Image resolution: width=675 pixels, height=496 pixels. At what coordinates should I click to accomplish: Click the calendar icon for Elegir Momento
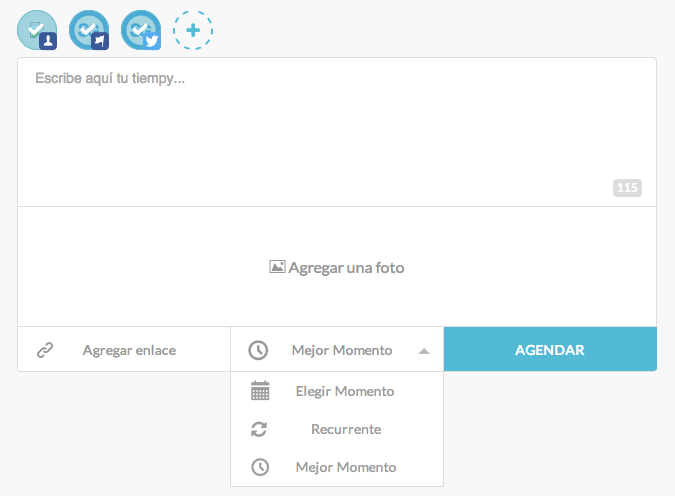[x=260, y=391]
